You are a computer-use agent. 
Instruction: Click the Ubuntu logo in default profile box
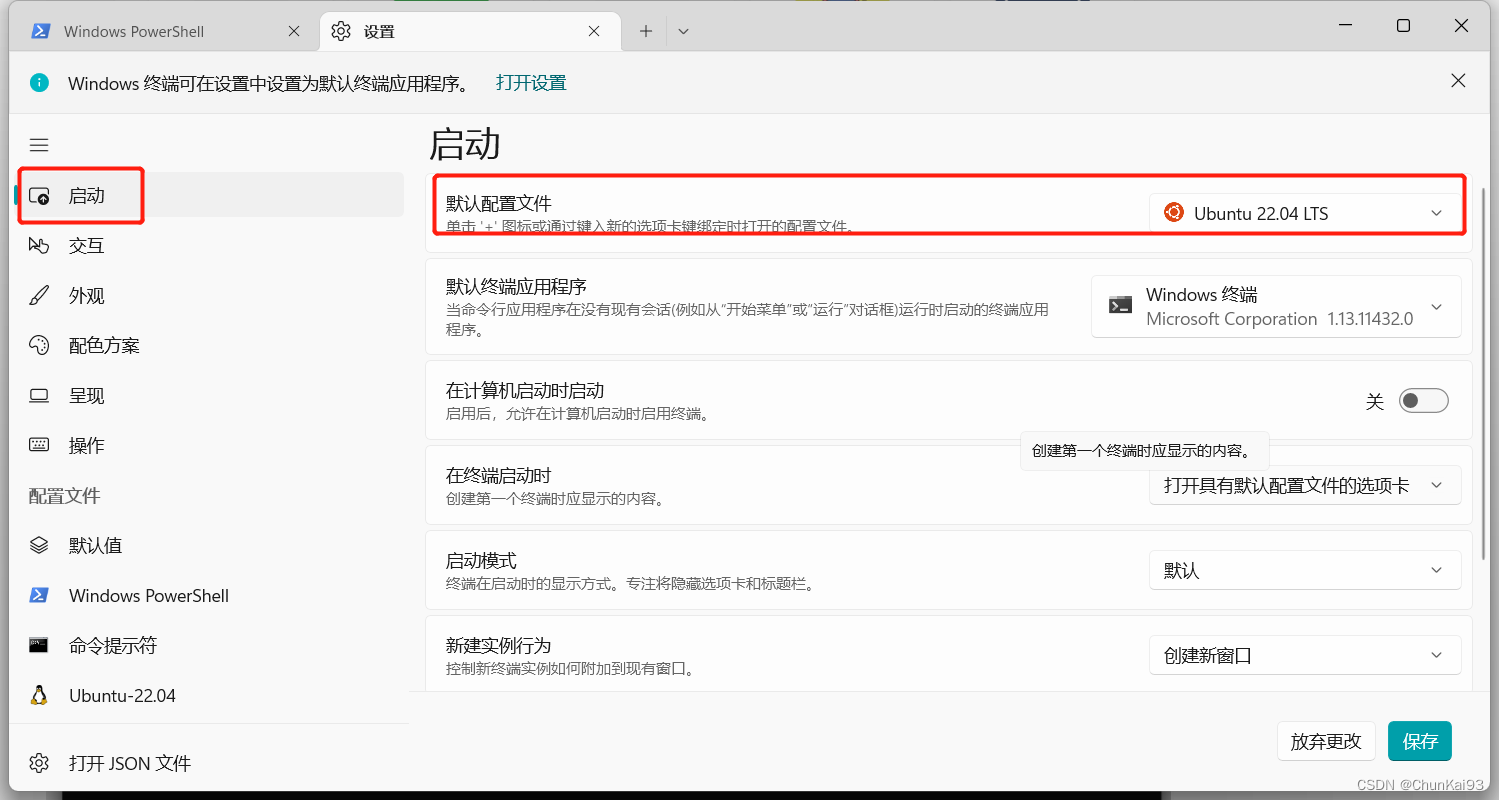pyautogui.click(x=1173, y=212)
